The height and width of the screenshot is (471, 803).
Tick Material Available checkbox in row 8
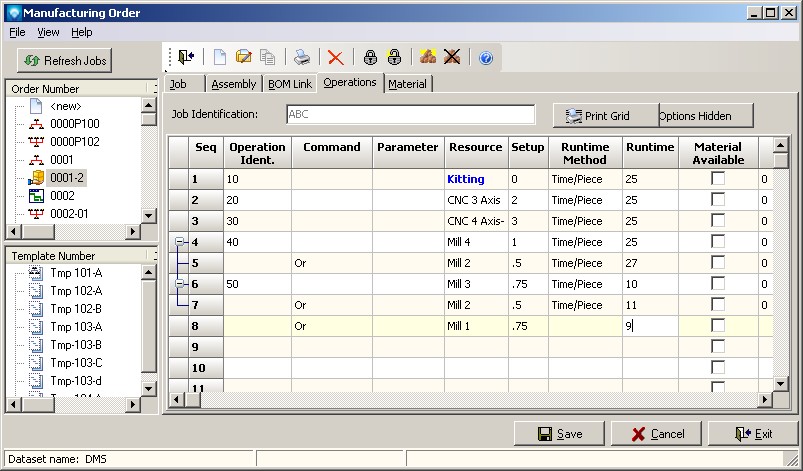click(717, 326)
